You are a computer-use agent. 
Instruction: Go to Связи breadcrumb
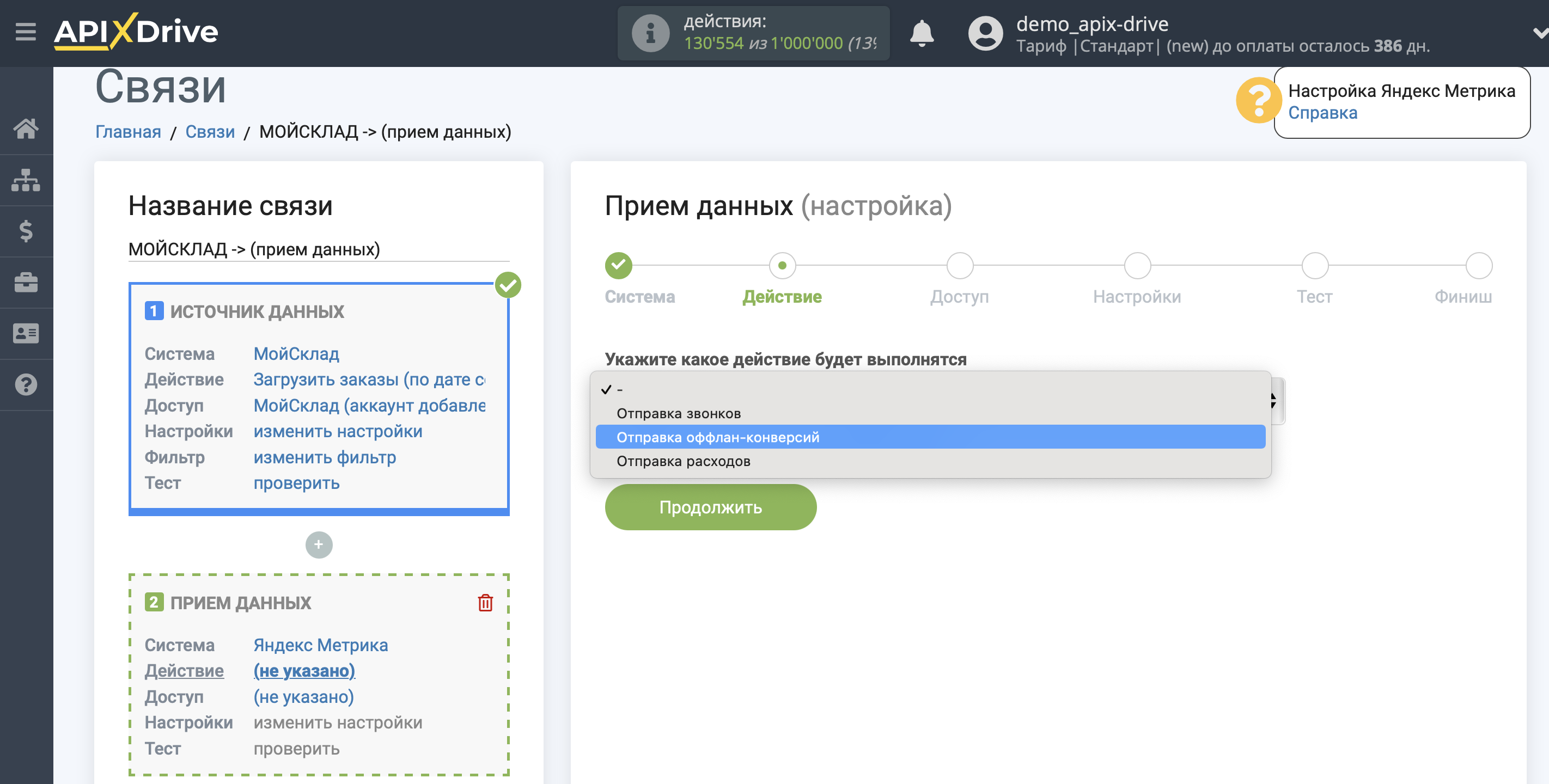pos(210,132)
